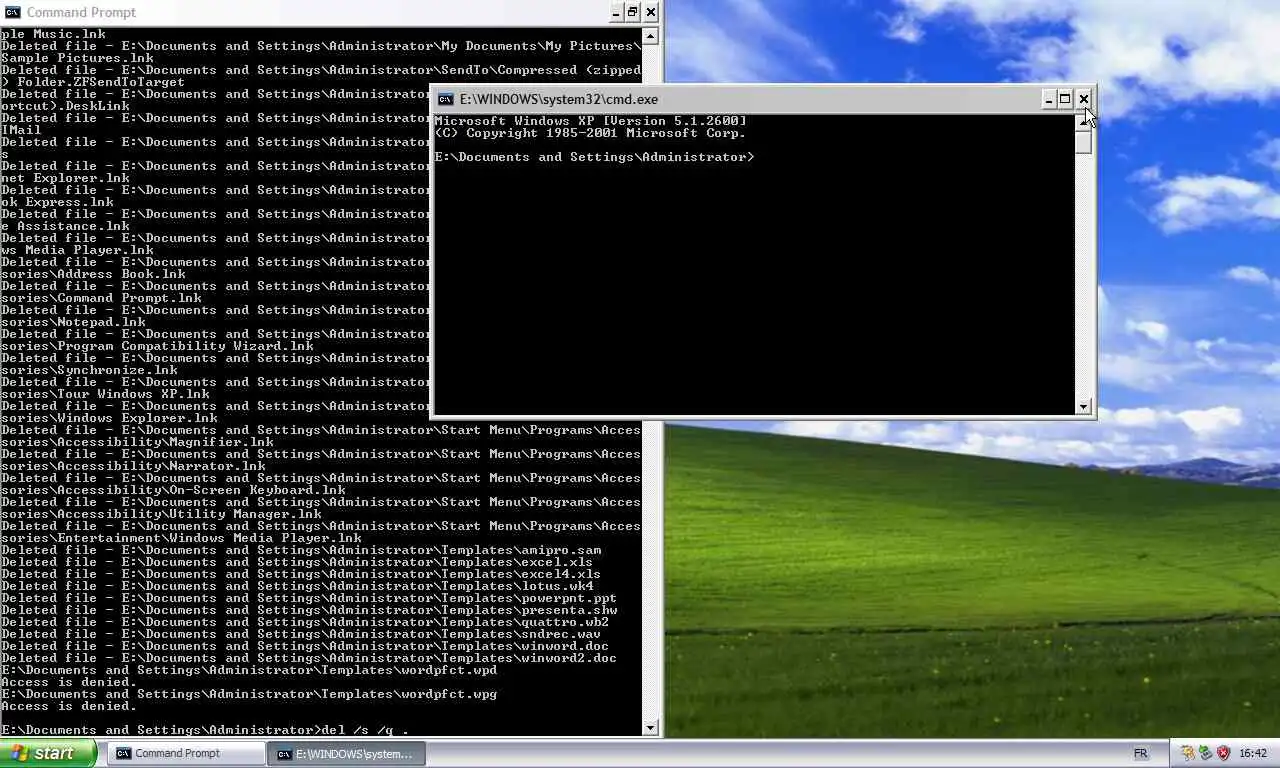
Task: Switch to Command Prompt taskbar button
Action: tap(185, 753)
